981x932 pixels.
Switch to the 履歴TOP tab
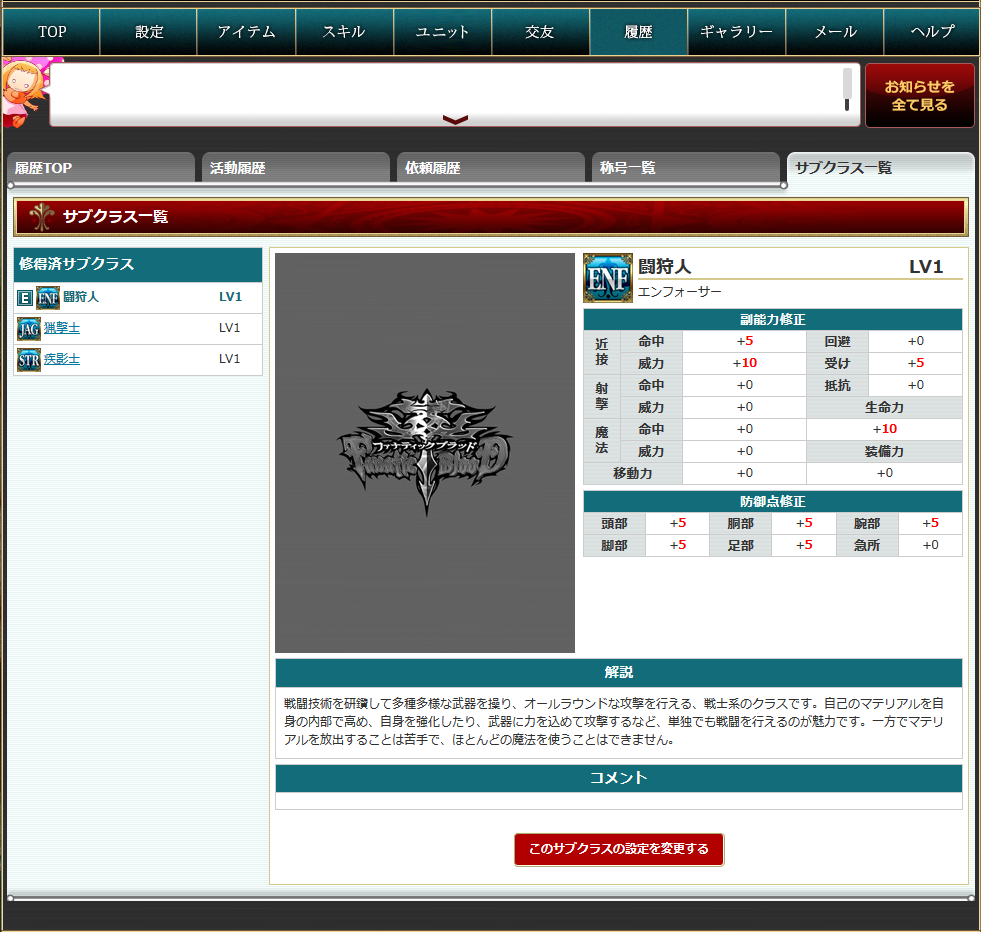pos(101,168)
